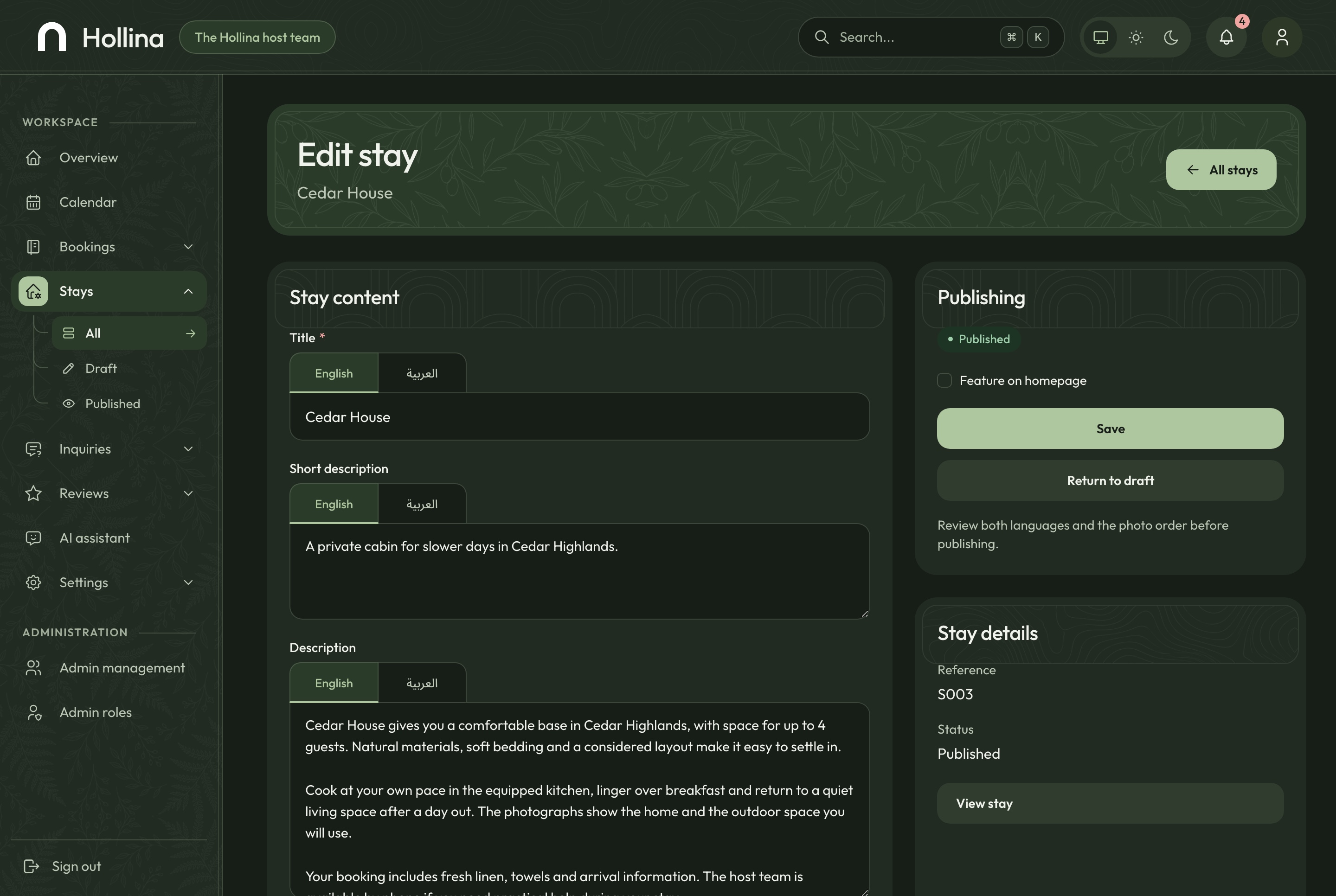Click the AI assistant icon

point(33,538)
